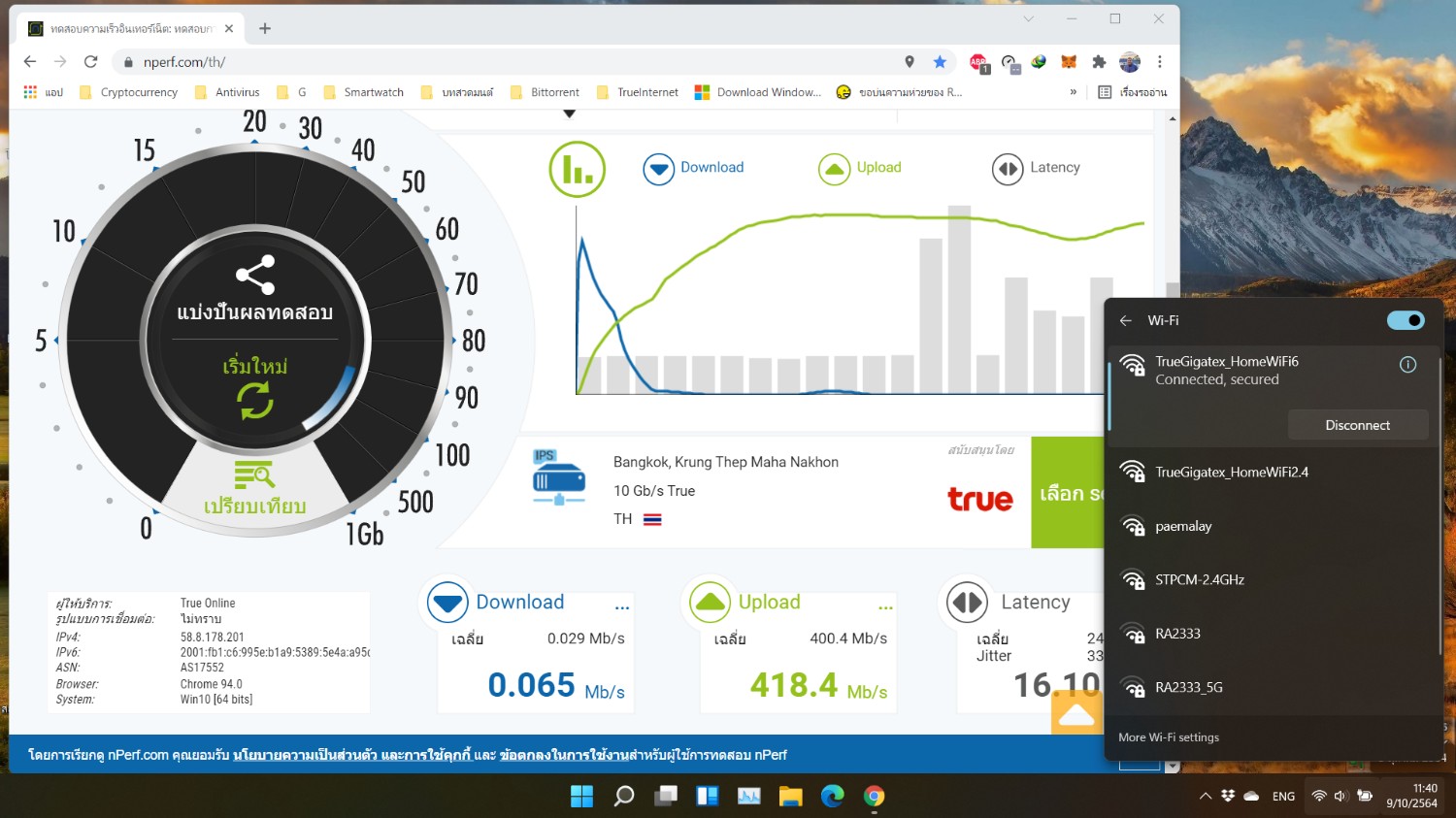Open File Explorer from the taskbar
This screenshot has width=1456, height=818.
pos(791,797)
